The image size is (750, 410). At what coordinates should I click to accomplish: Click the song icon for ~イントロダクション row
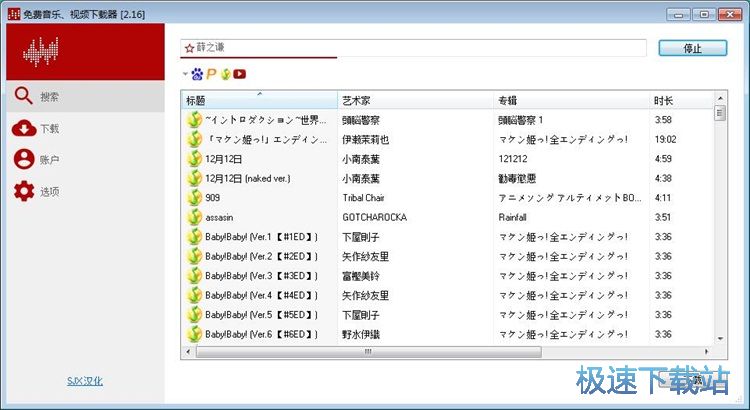pos(194,120)
